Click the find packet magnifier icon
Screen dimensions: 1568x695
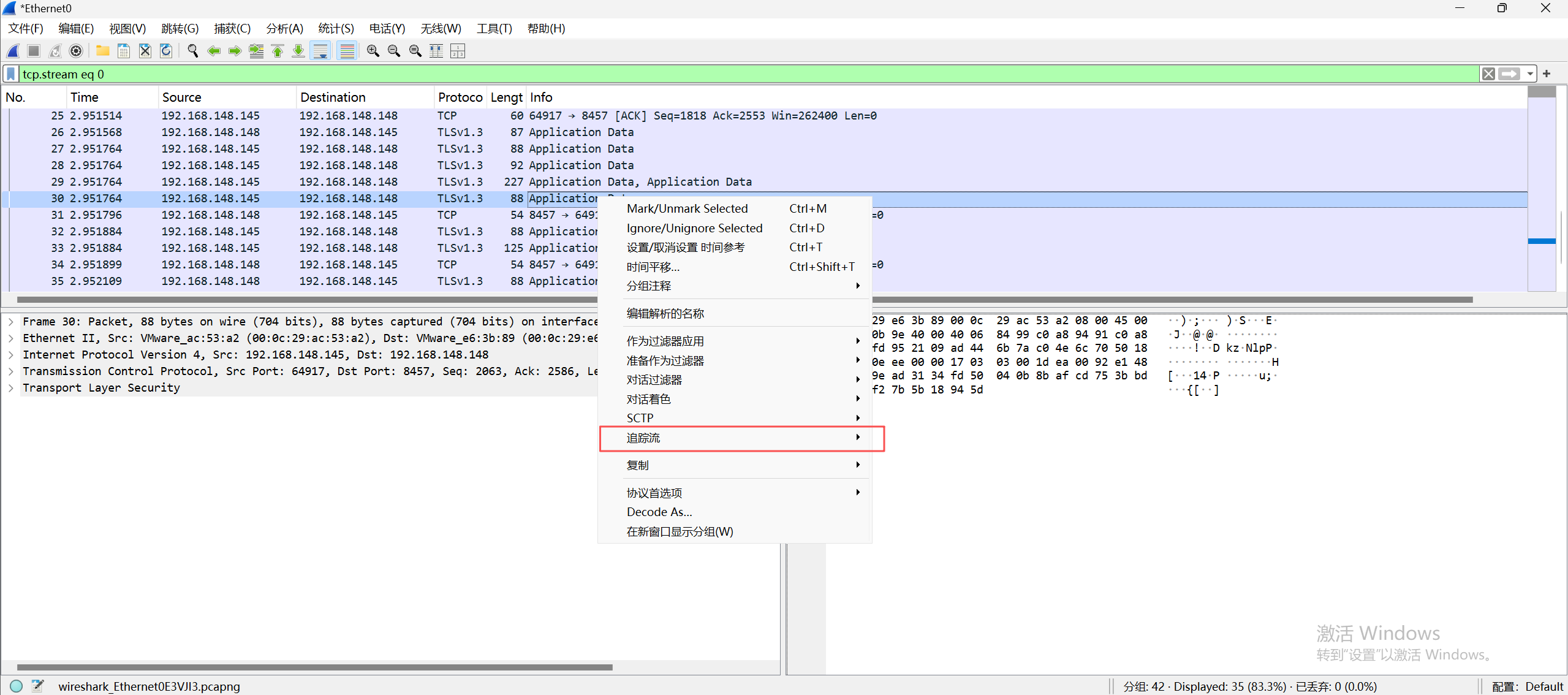coord(192,51)
